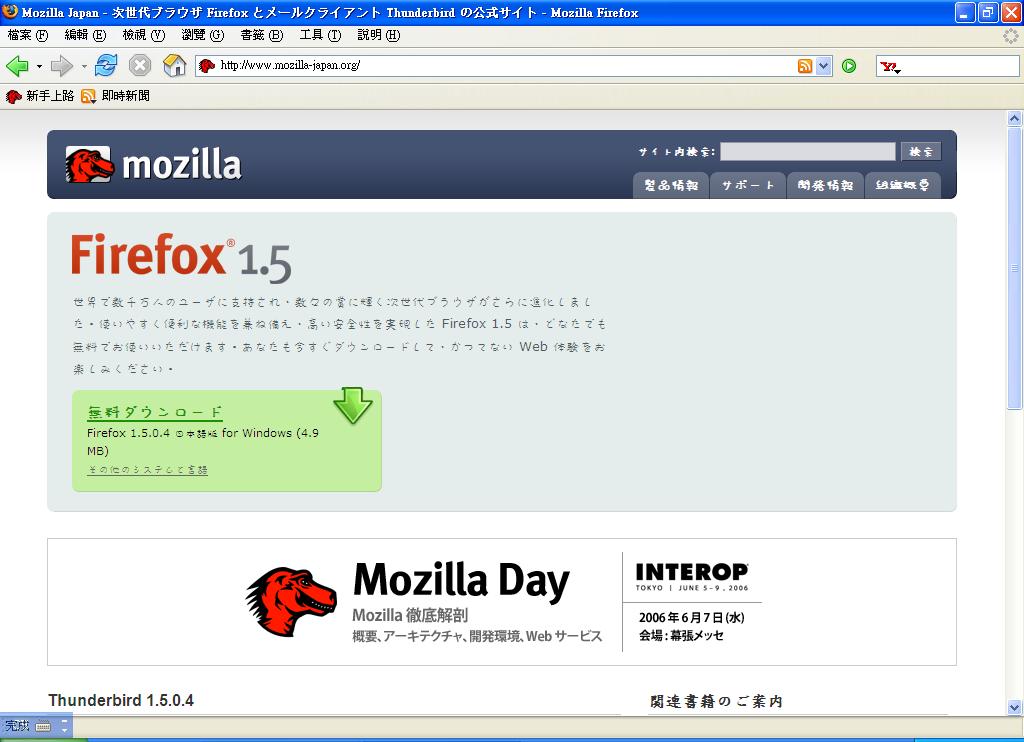Open the Mozilla Day banner title

pyautogui.click(x=461, y=580)
